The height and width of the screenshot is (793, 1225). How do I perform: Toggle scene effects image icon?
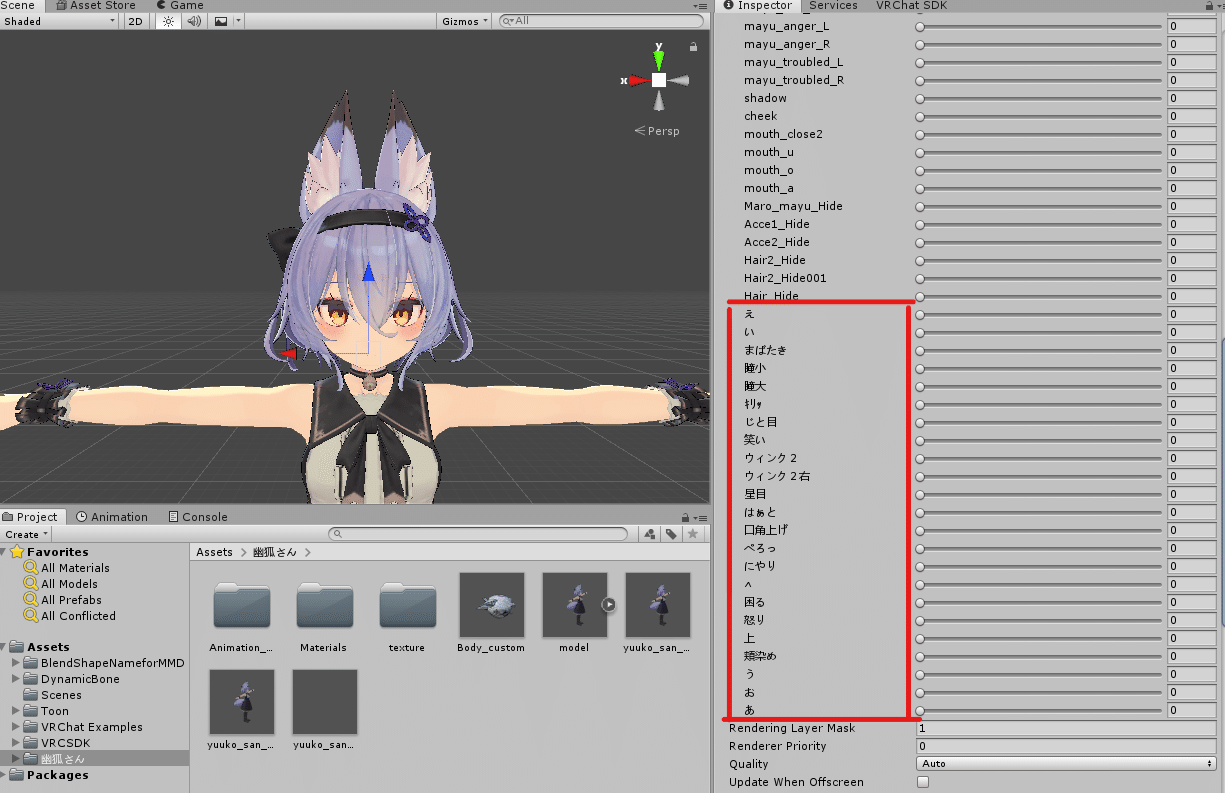tap(221, 21)
